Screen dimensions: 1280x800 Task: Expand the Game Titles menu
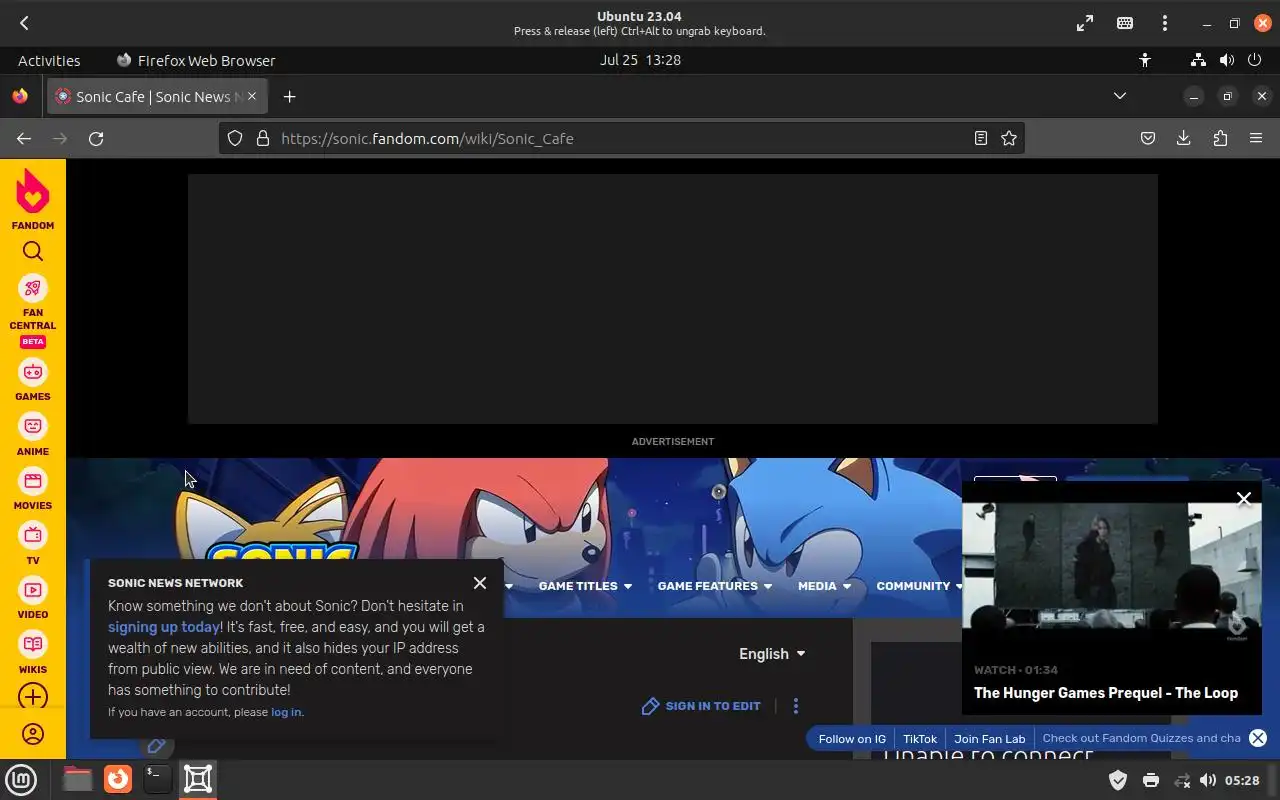pos(585,586)
